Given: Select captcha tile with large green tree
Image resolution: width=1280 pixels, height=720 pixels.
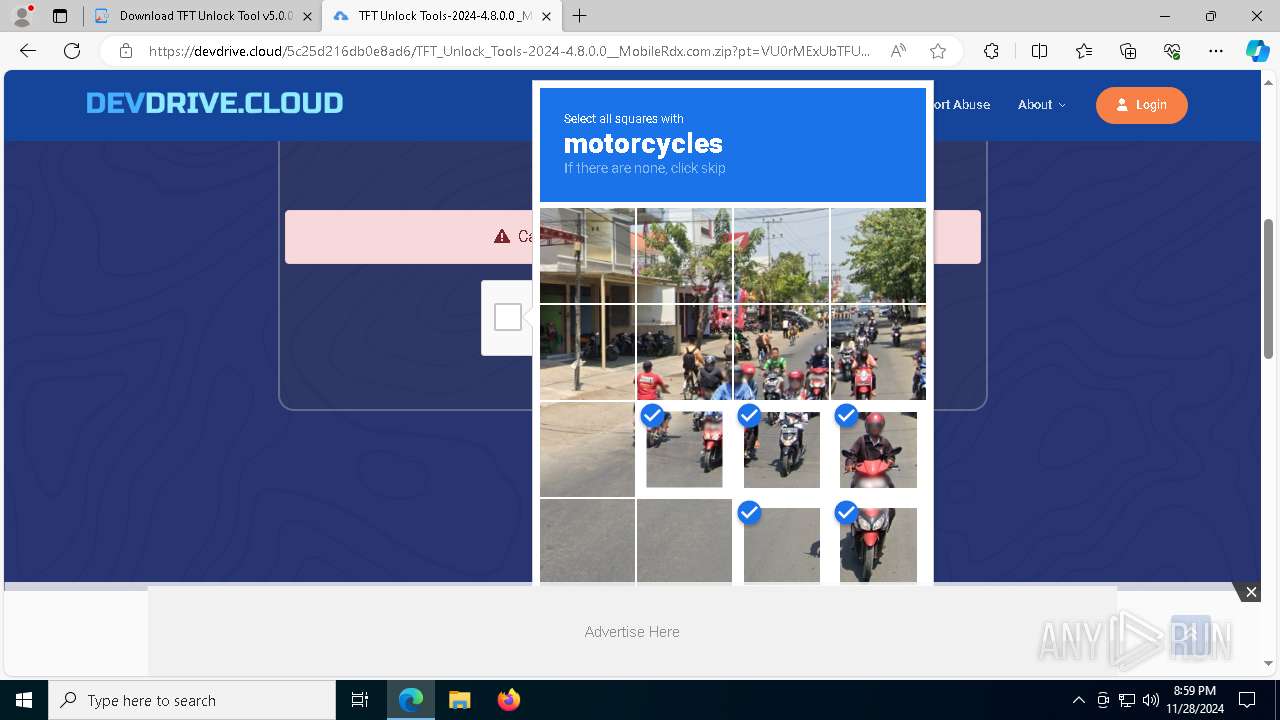Looking at the screenshot, I should click(x=878, y=255).
